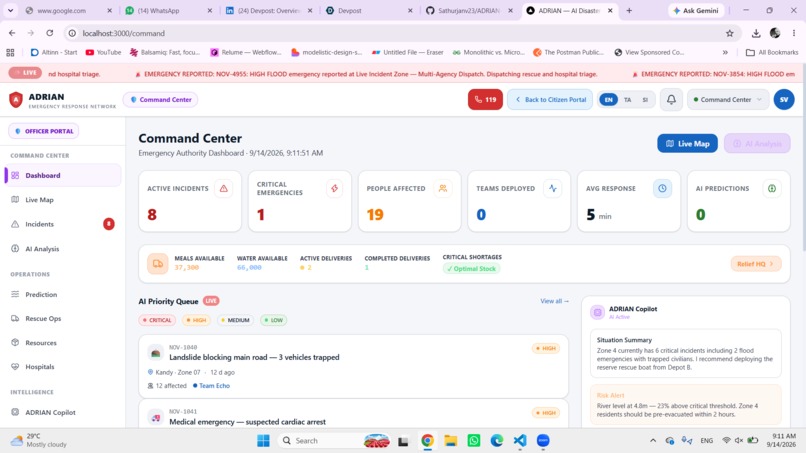Image resolution: width=806 pixels, height=453 pixels.
Task: Switch to GitHub Sathurjanv23 tab
Action: 468,10
